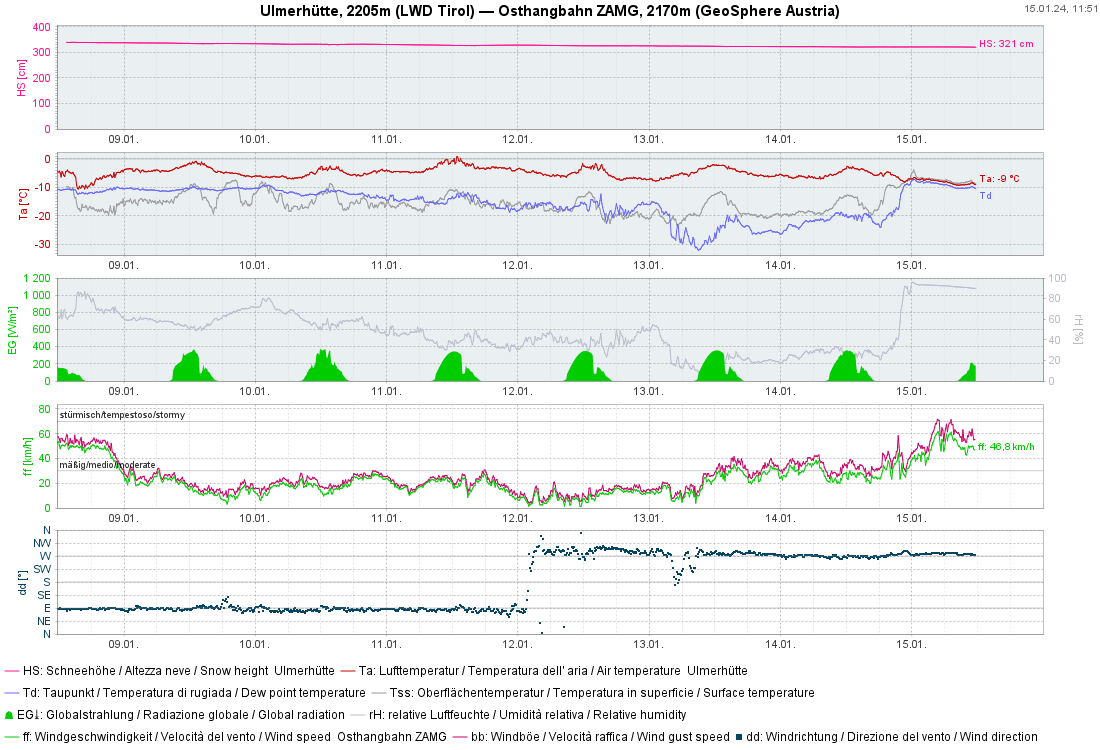Click the timestamp '15.01.24, 11:51'
The width and height of the screenshot is (1100, 750).
click(x=1060, y=8)
